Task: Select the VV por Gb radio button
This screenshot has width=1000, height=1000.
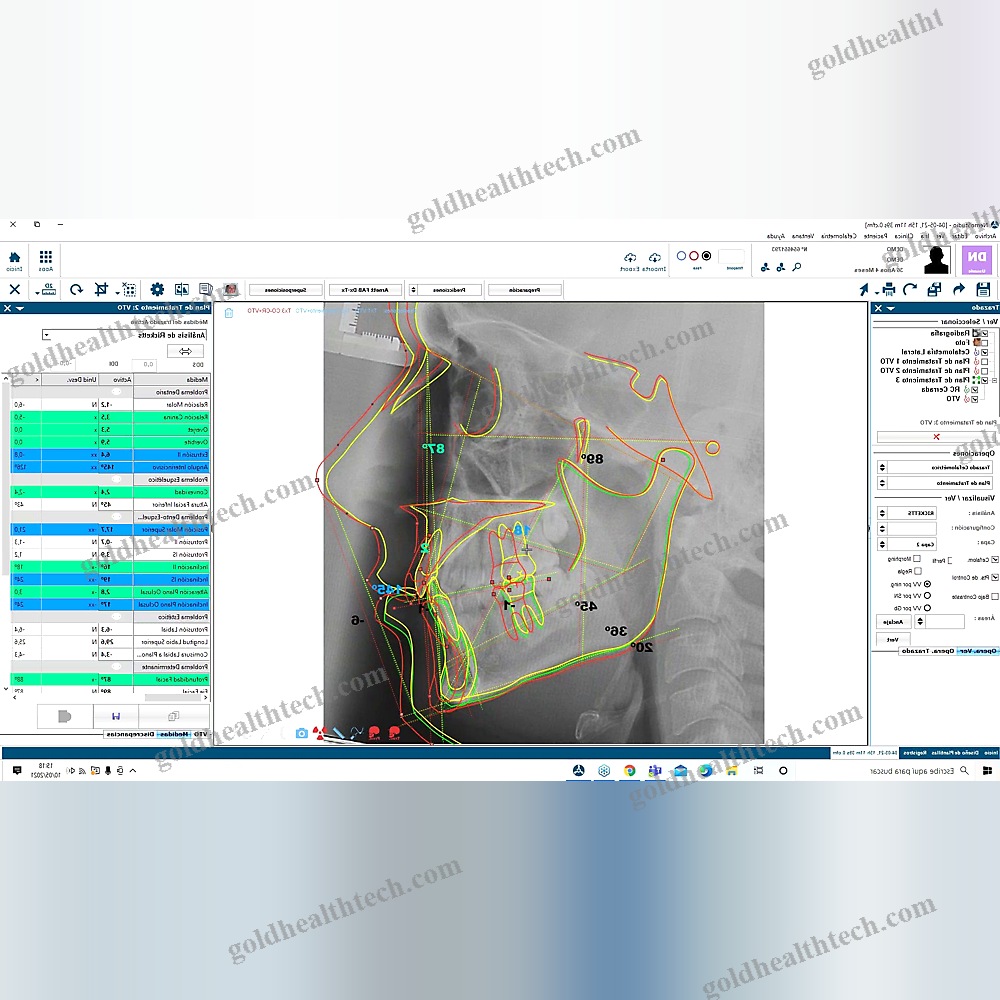Action: (x=927, y=608)
